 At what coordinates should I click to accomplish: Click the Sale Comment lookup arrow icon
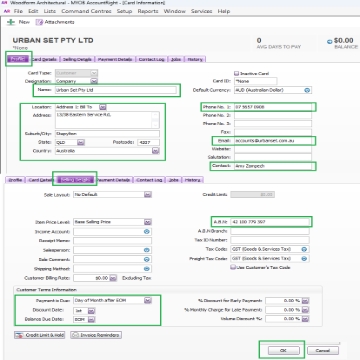tap(147, 259)
